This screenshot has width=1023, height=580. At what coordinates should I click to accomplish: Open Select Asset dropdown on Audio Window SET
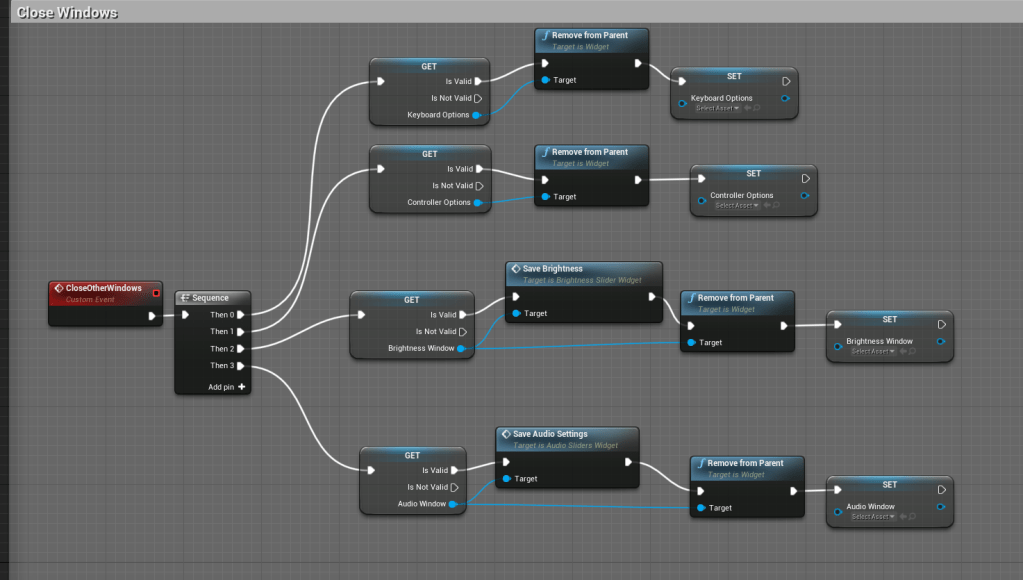point(870,517)
